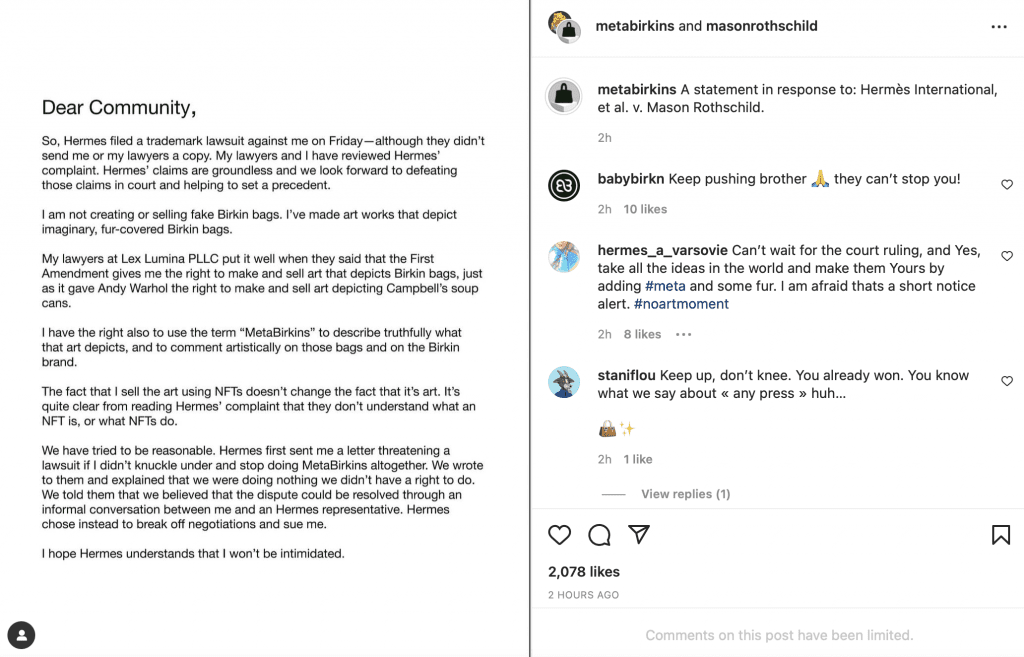
Task: Open the #meta hashtag link
Action: (x=665, y=286)
